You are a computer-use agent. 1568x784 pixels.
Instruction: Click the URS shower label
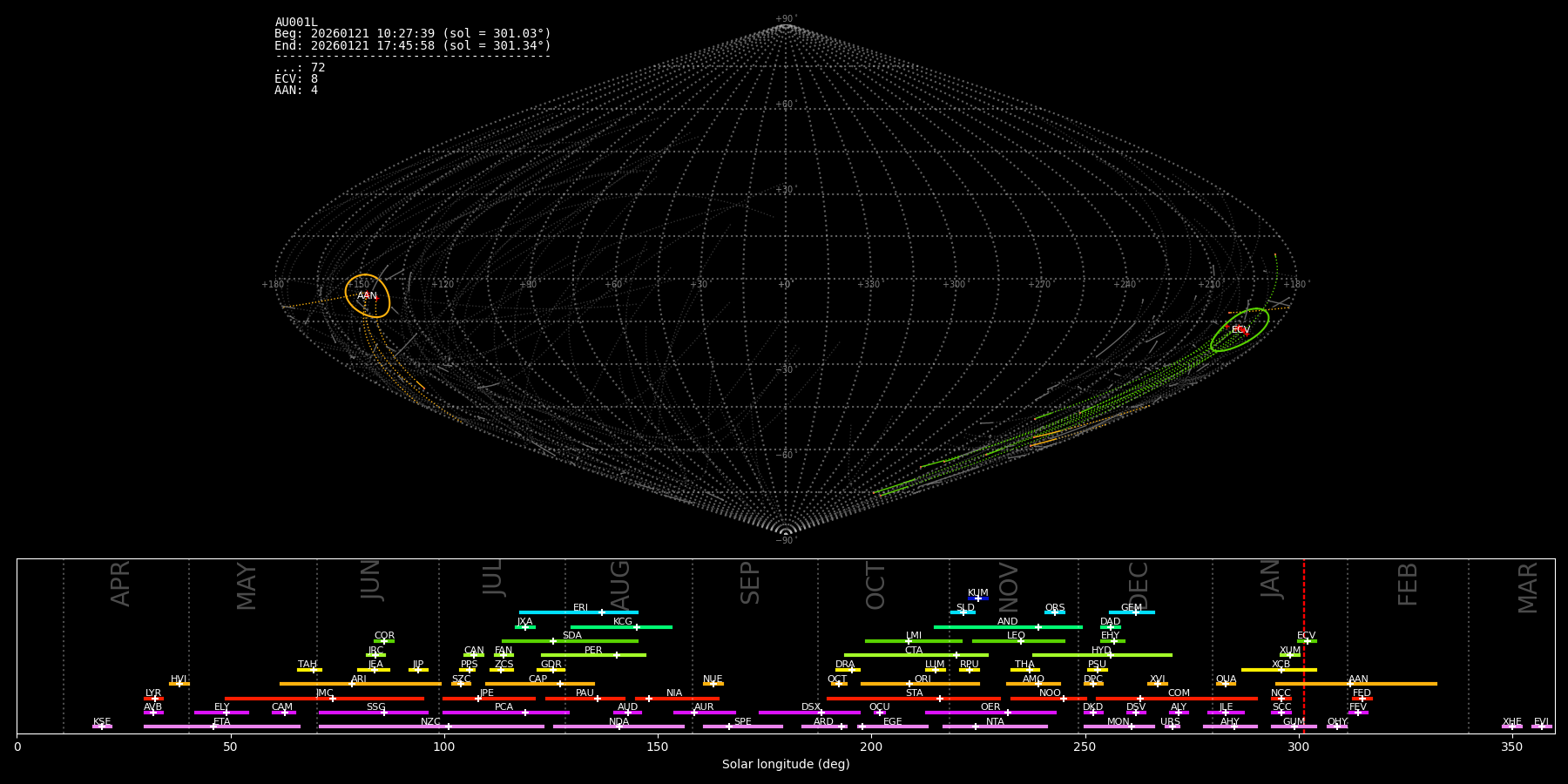[1171, 722]
